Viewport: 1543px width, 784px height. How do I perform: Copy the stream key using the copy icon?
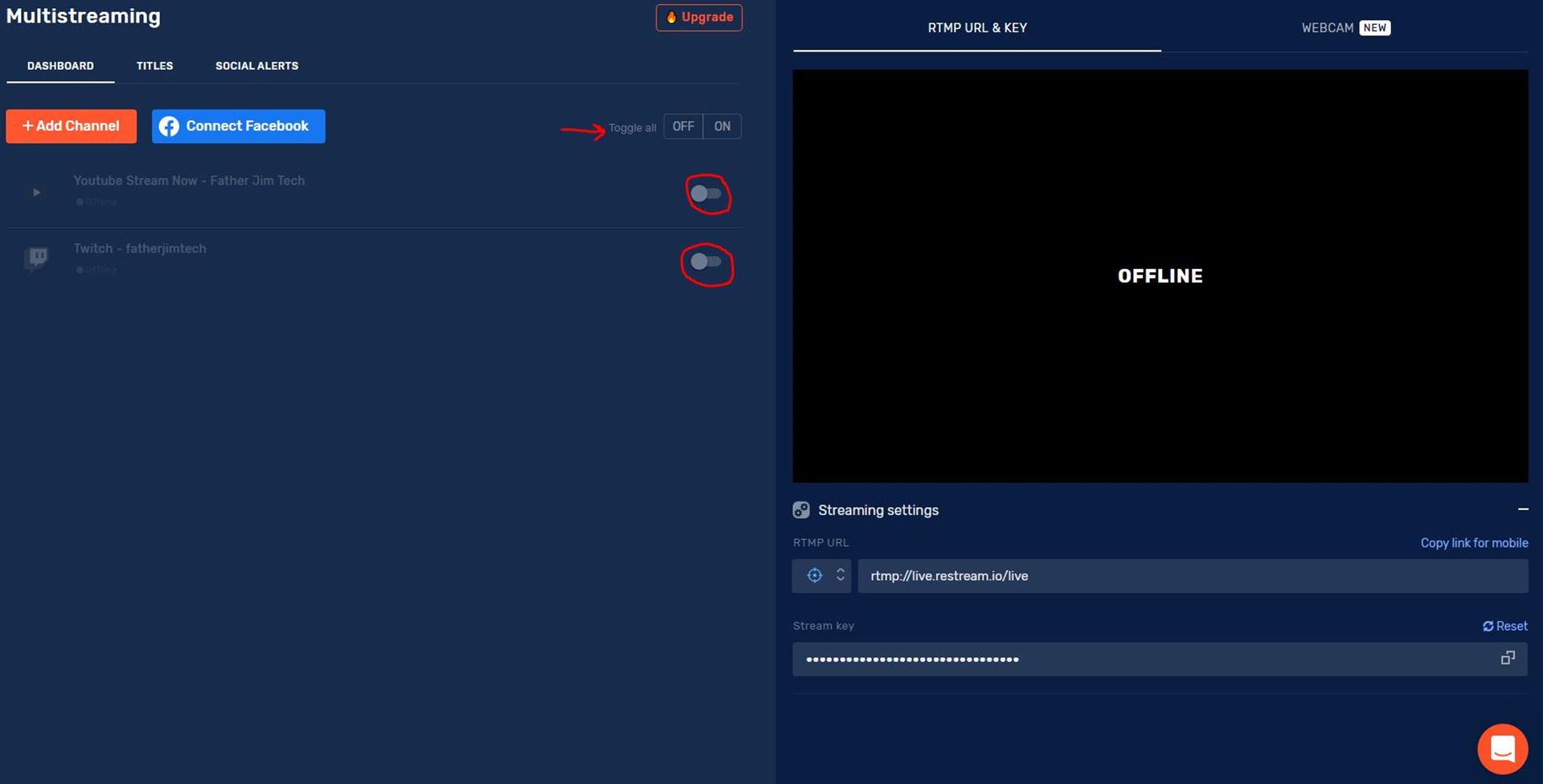point(1508,658)
